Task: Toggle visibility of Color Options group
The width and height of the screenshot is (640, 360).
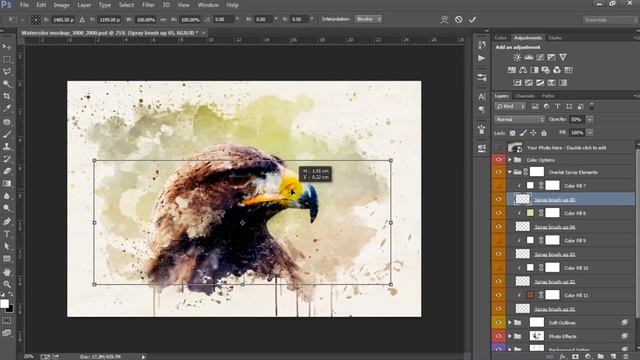Action: click(498, 160)
